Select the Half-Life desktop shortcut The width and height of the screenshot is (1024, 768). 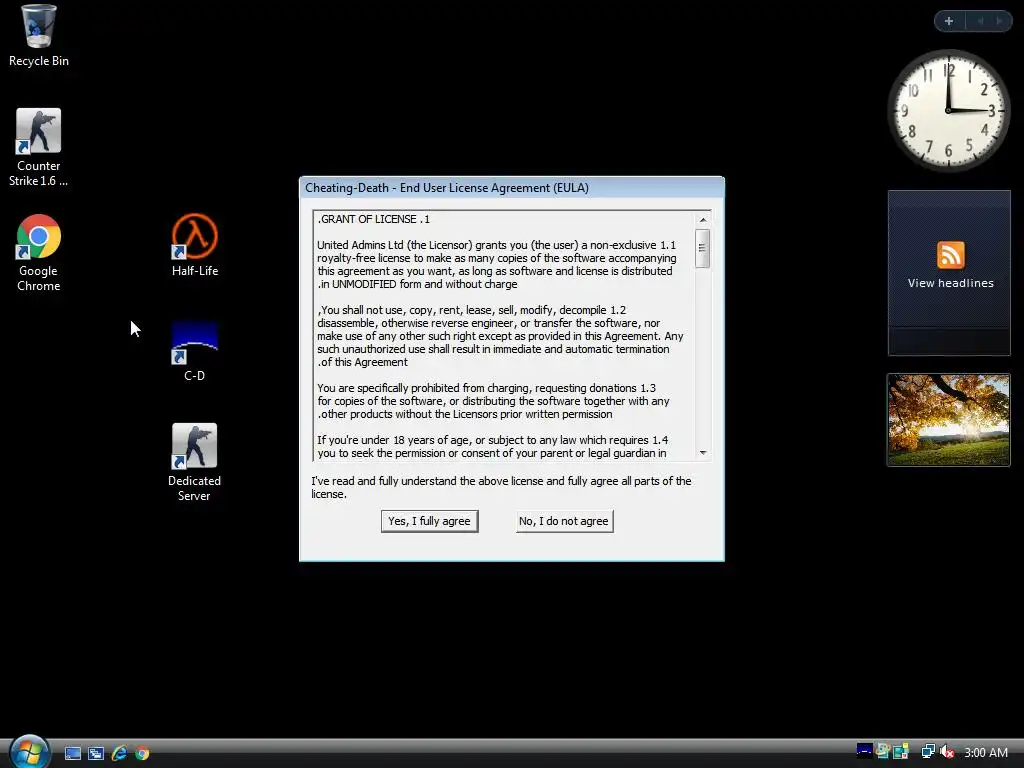click(x=195, y=245)
